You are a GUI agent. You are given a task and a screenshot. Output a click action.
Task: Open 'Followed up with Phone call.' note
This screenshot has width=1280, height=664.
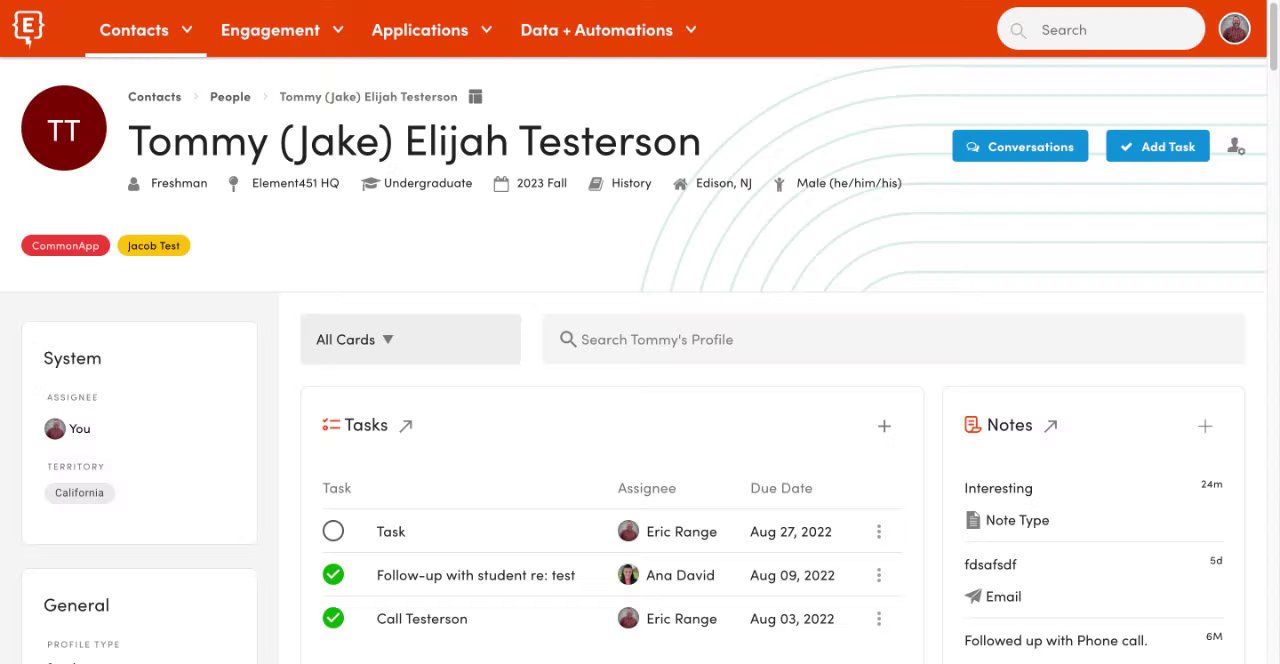click(x=1056, y=641)
